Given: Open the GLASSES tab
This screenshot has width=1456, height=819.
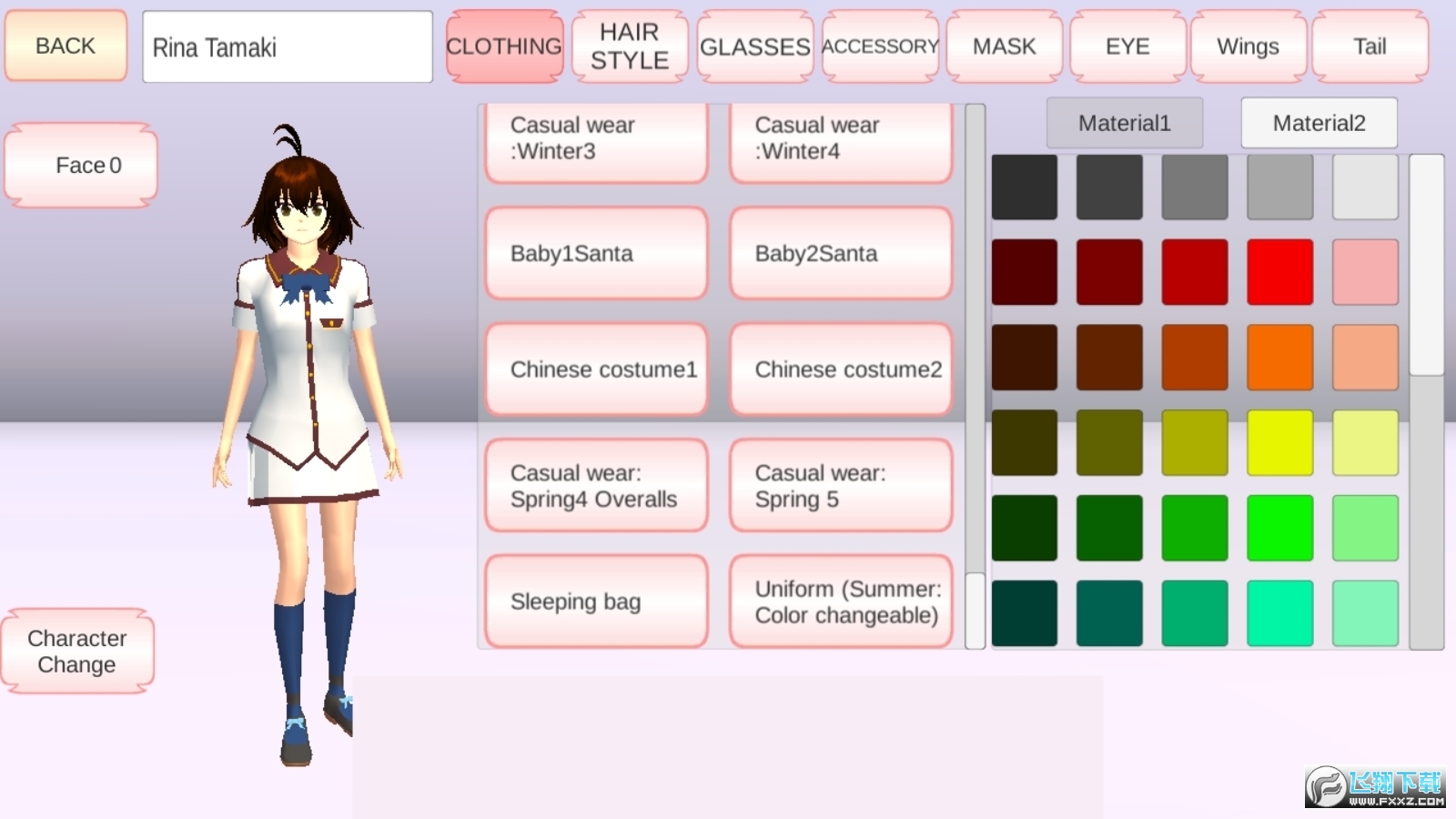Looking at the screenshot, I should [754, 45].
